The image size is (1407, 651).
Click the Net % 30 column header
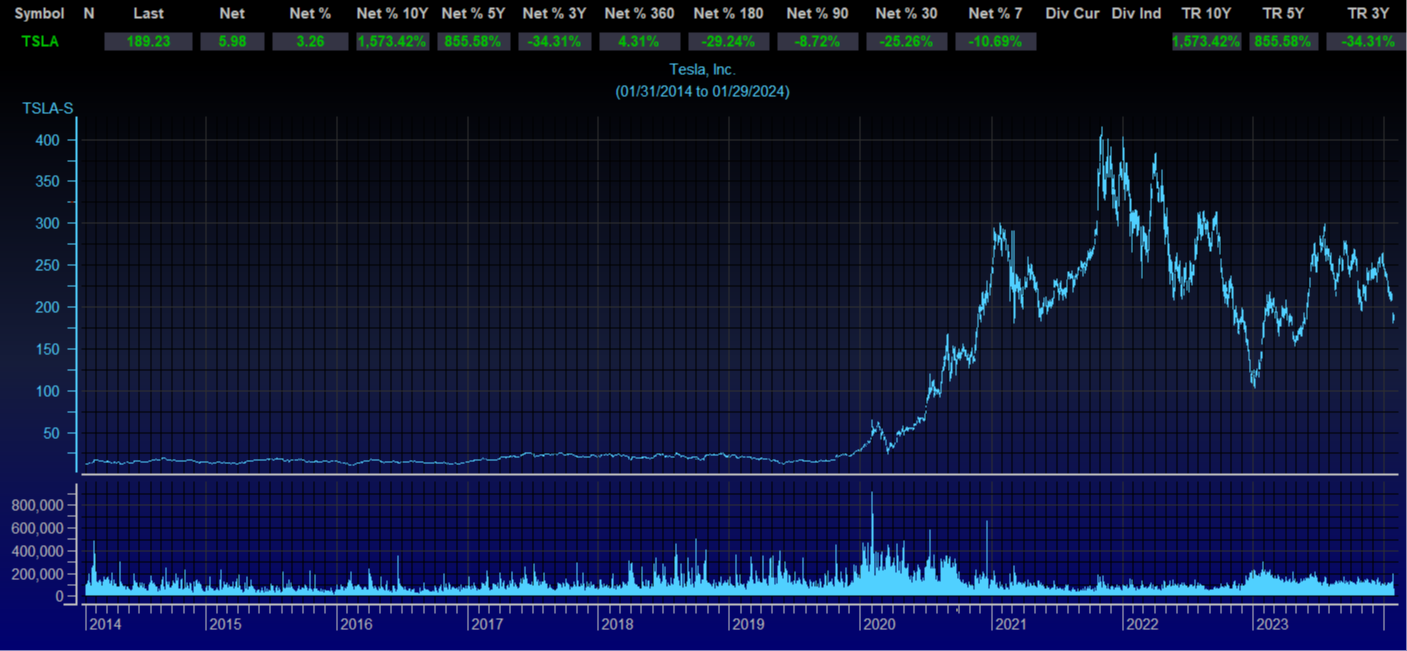pyautogui.click(x=906, y=14)
